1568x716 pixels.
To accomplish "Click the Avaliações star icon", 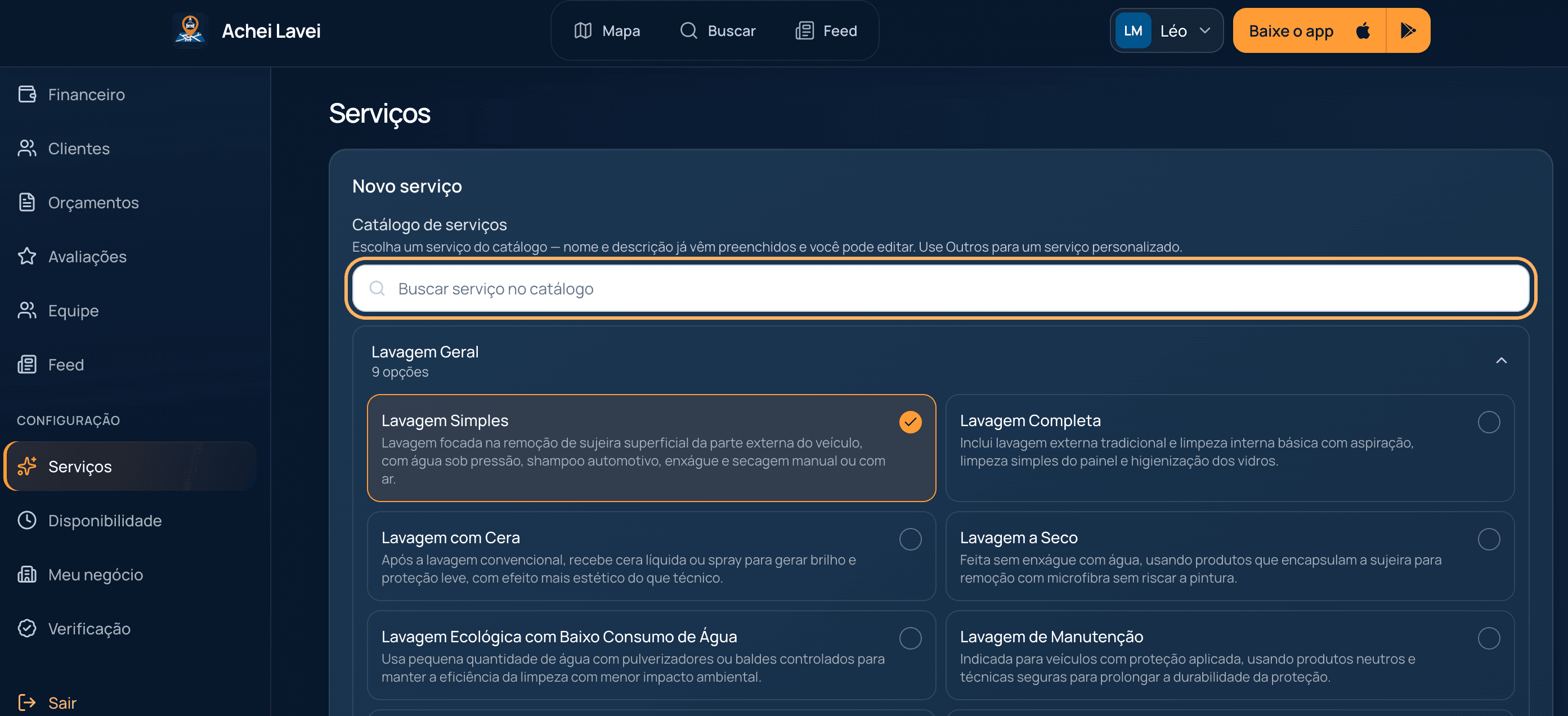I will point(27,256).
